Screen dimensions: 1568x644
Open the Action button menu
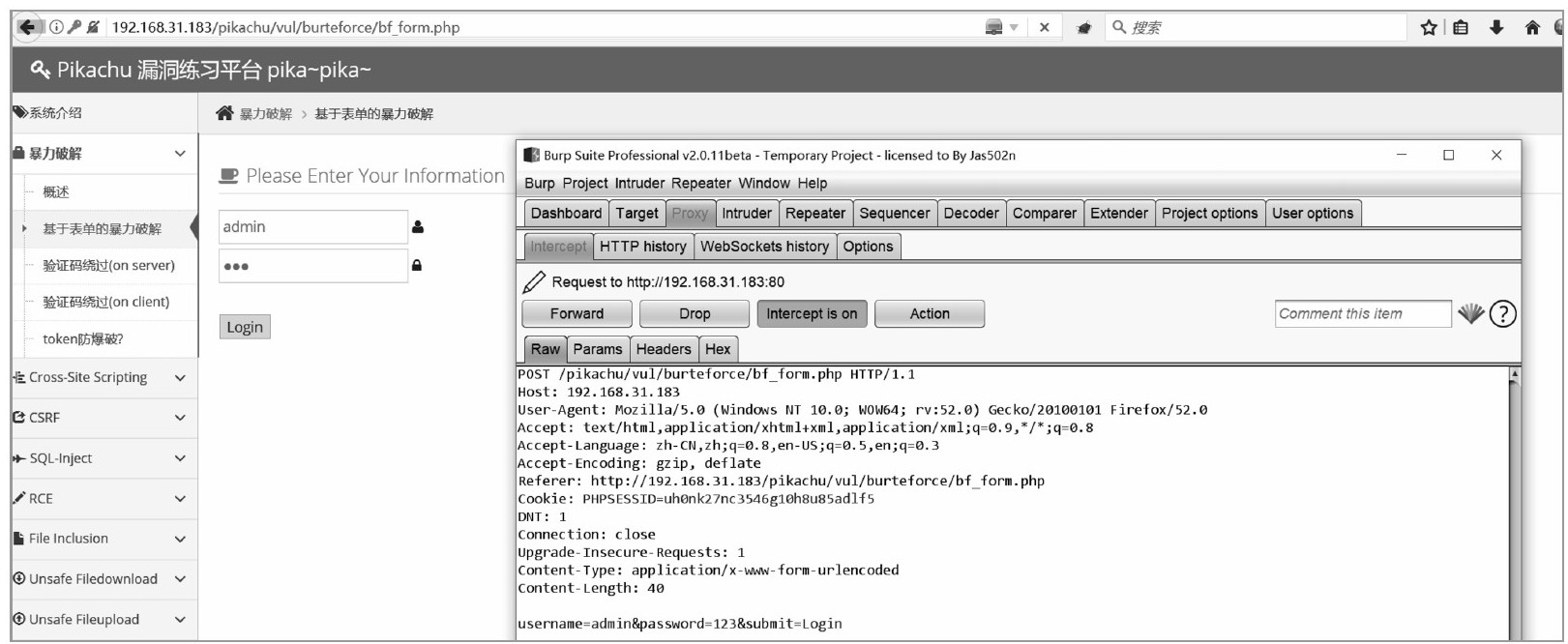point(930,313)
